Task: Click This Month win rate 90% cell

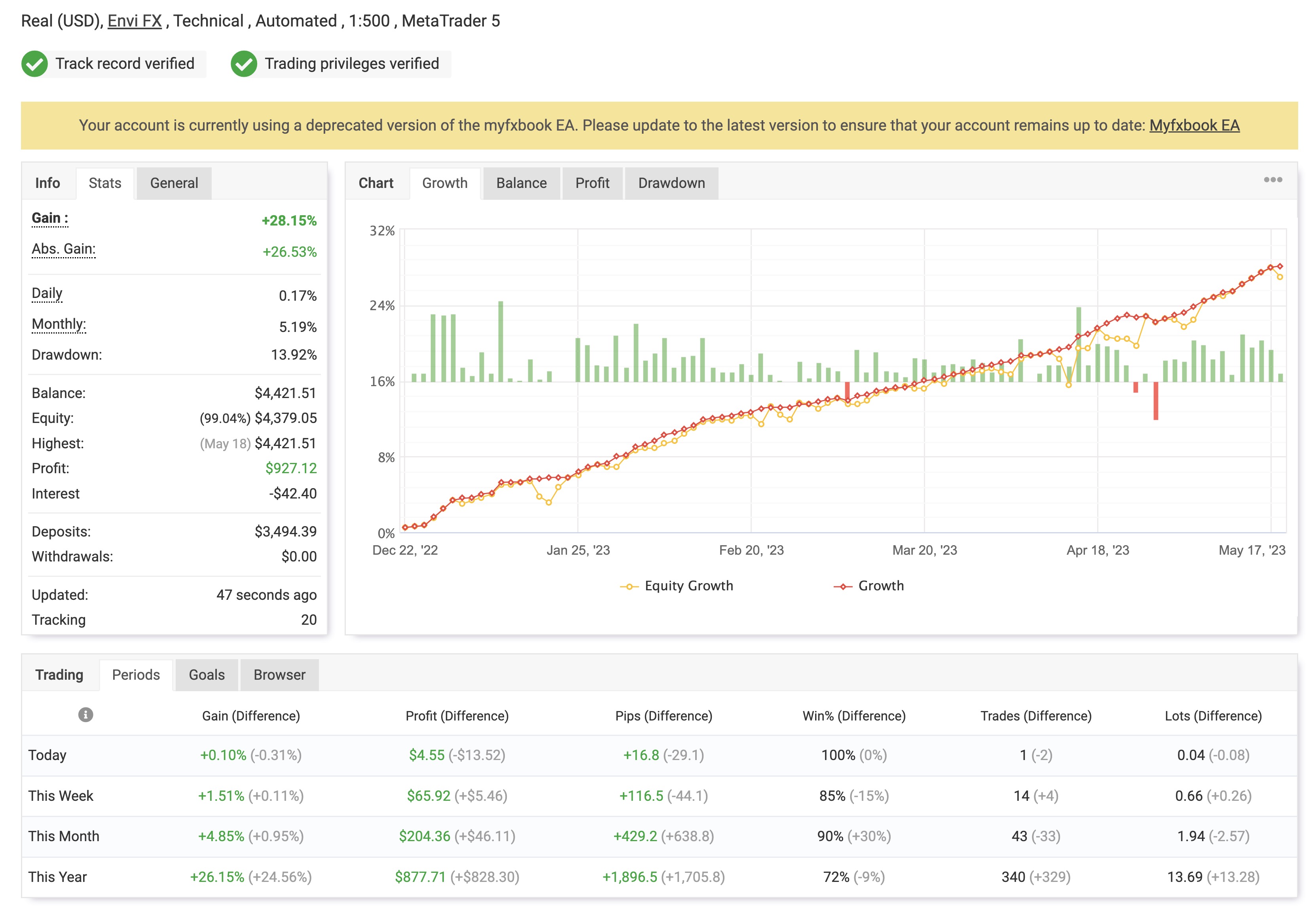Action: coord(853,836)
